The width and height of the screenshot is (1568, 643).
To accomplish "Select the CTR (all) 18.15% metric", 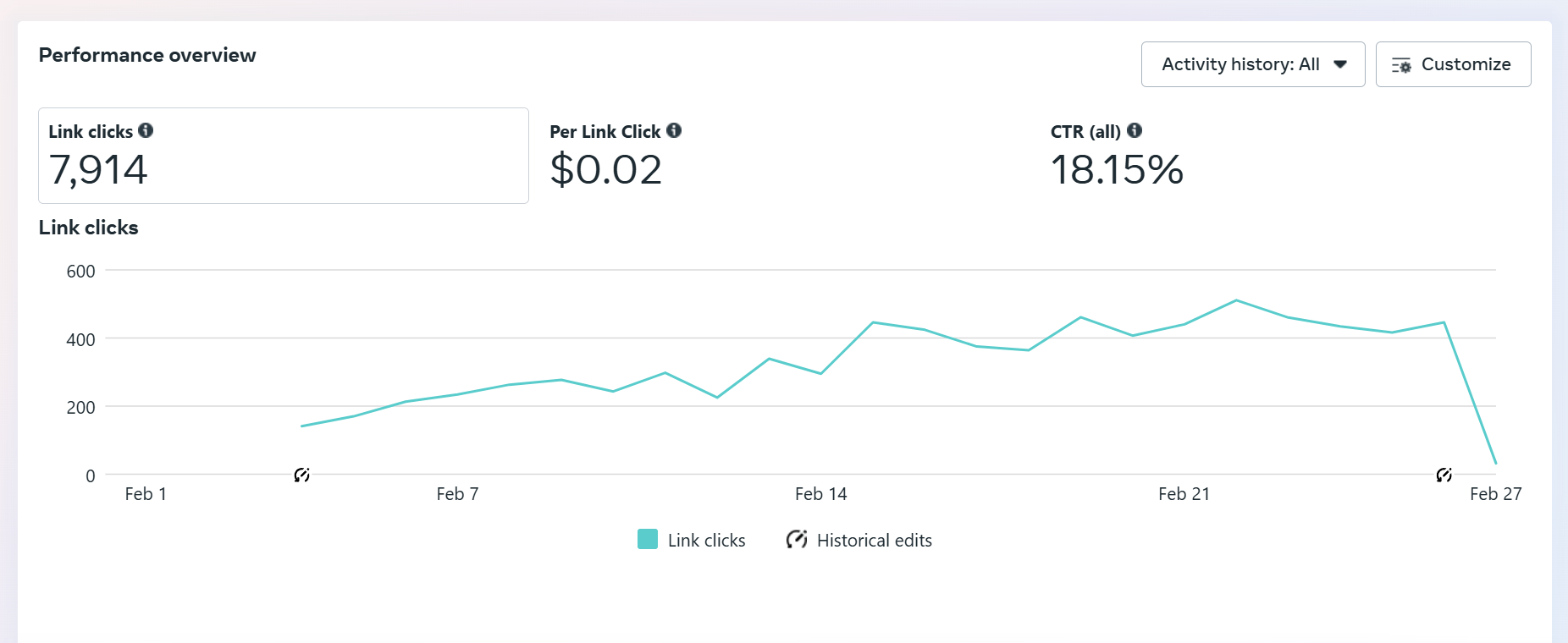I will click(1116, 156).
